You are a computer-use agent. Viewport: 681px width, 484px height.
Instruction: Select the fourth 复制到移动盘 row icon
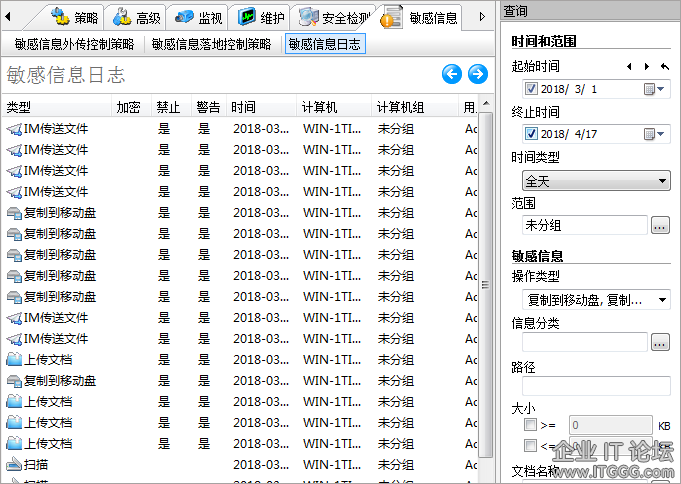click(x=14, y=276)
